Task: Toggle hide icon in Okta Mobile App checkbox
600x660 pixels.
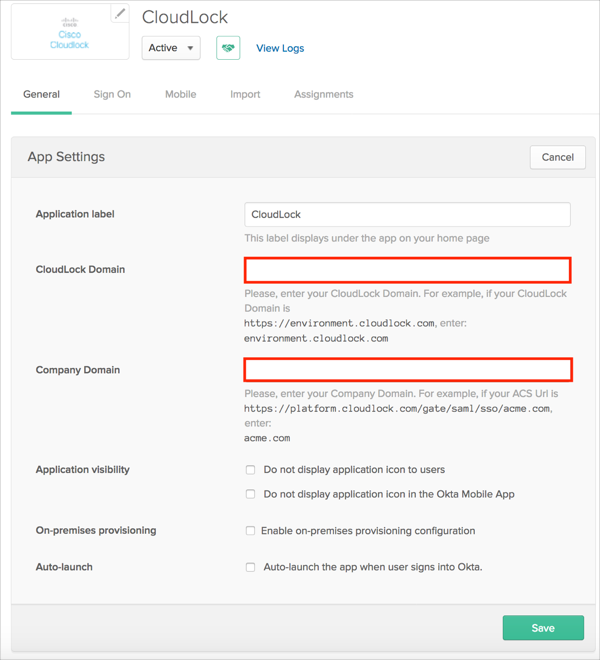Action: pos(251,494)
